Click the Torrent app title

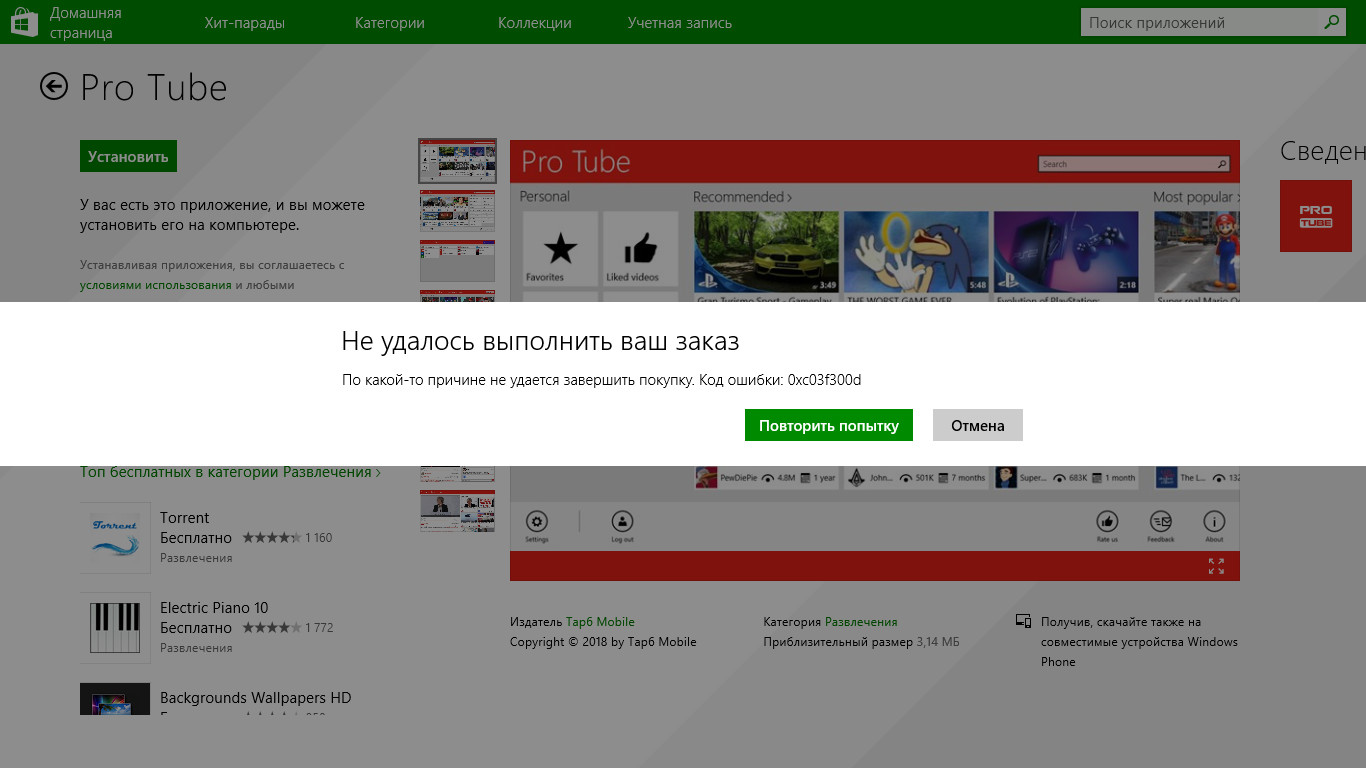185,518
